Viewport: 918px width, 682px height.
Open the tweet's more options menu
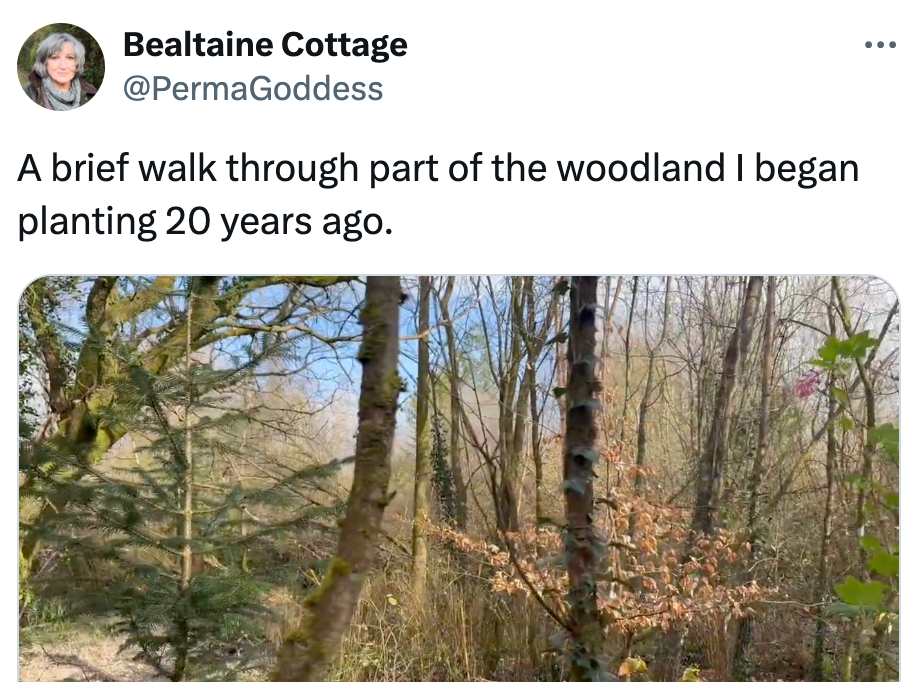[x=880, y=45]
